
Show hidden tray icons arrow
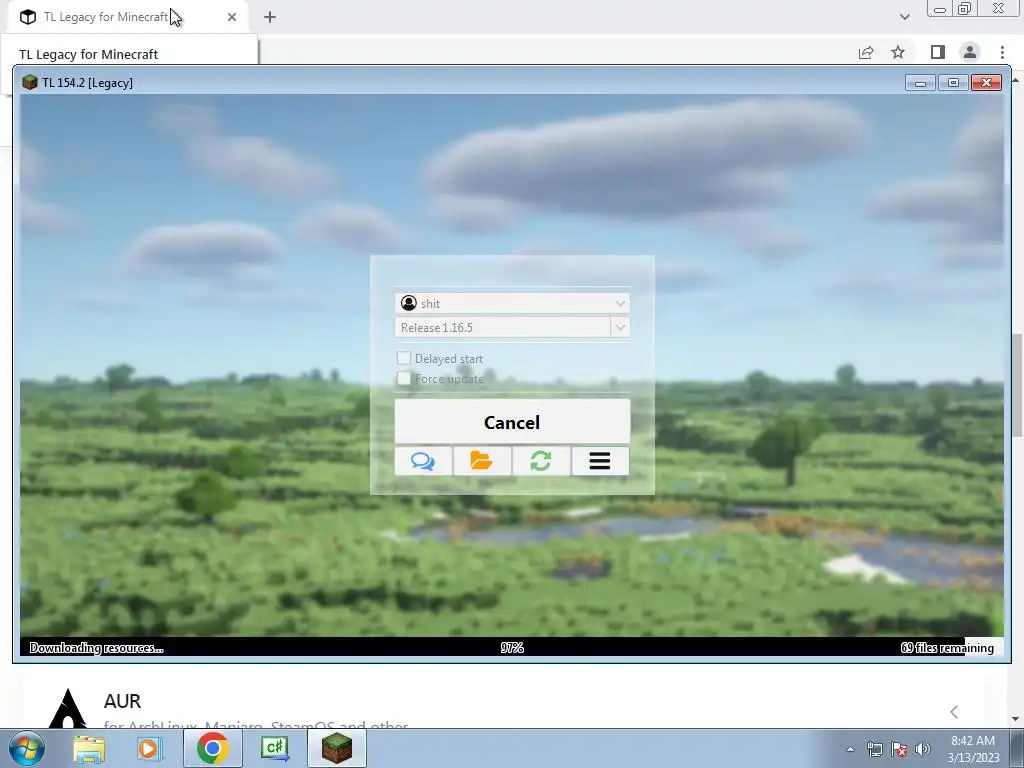click(850, 749)
